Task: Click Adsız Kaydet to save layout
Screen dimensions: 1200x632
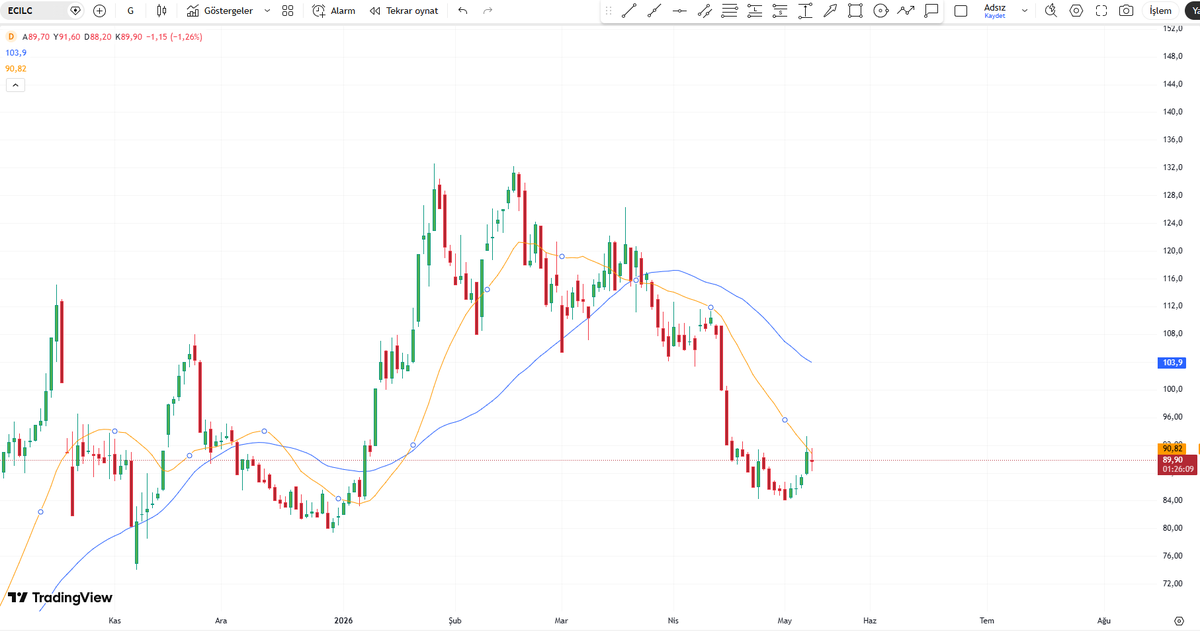Action: 995,11
